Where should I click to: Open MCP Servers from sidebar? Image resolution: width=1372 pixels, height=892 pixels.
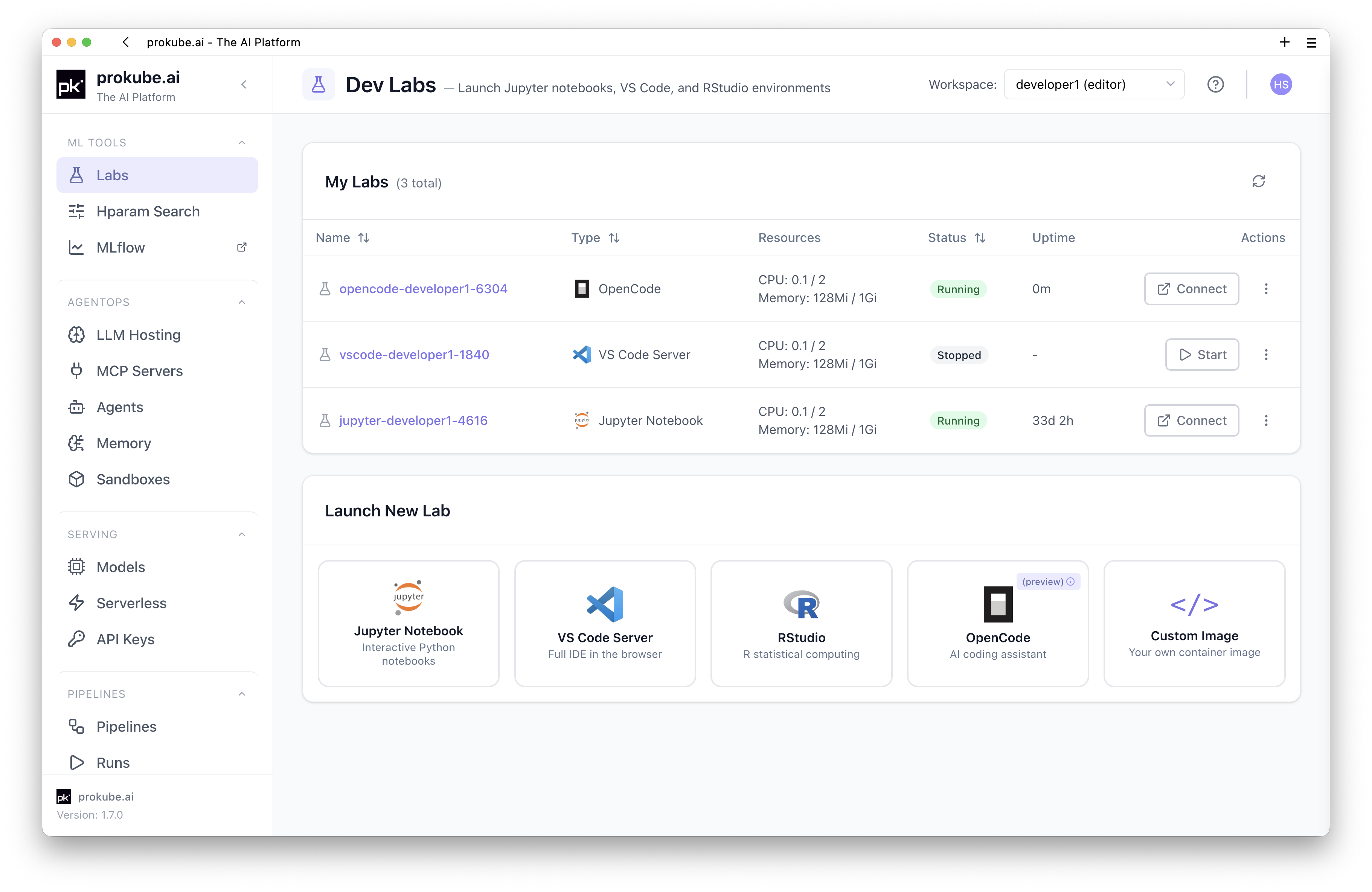157,371
